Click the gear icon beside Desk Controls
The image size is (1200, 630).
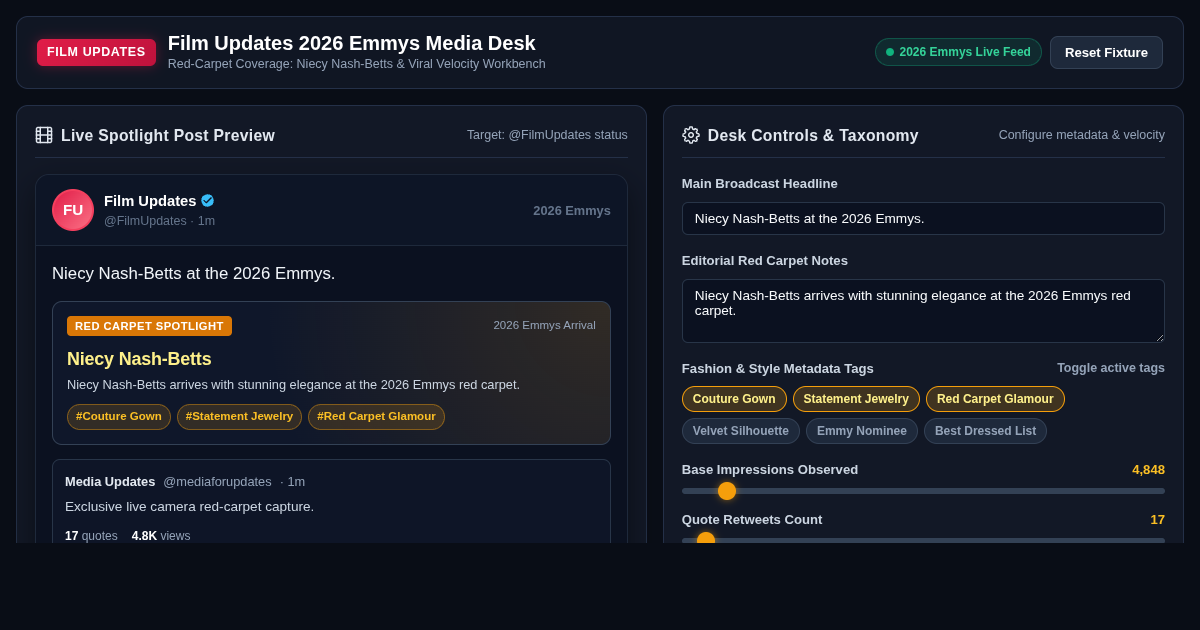(x=691, y=135)
